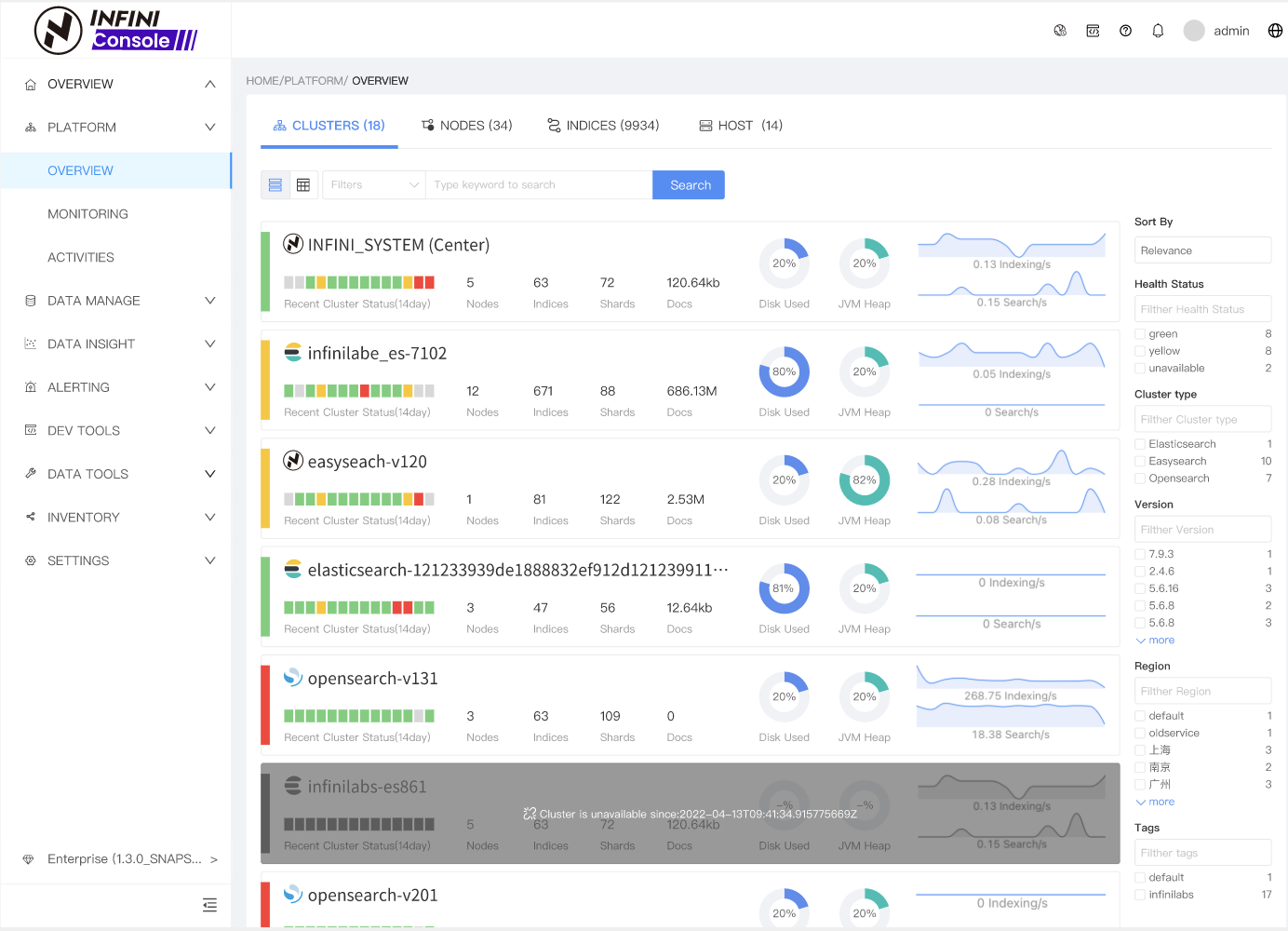
Task: Switch to the CLUSTERS (18) tab
Action: [329, 126]
